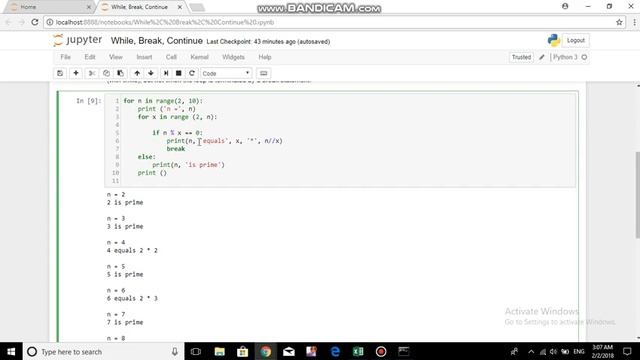The image size is (640, 360).
Task: Click the edit pencil icon near Trusted
Action: (x=542, y=57)
